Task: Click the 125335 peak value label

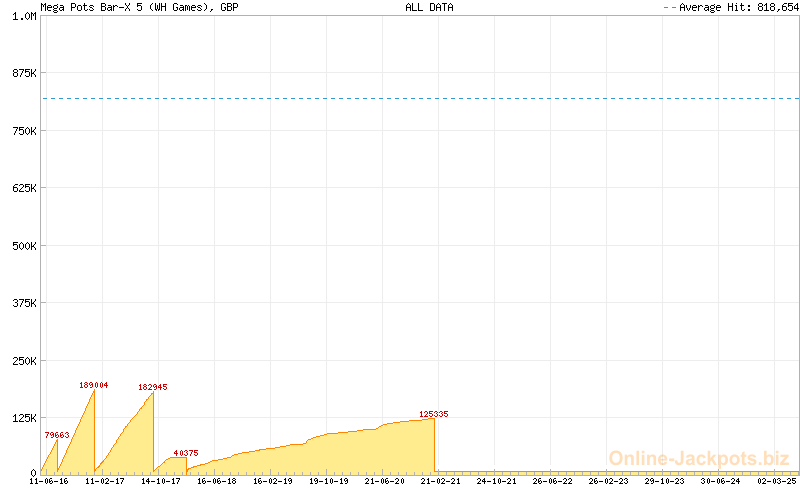Action: click(x=434, y=414)
